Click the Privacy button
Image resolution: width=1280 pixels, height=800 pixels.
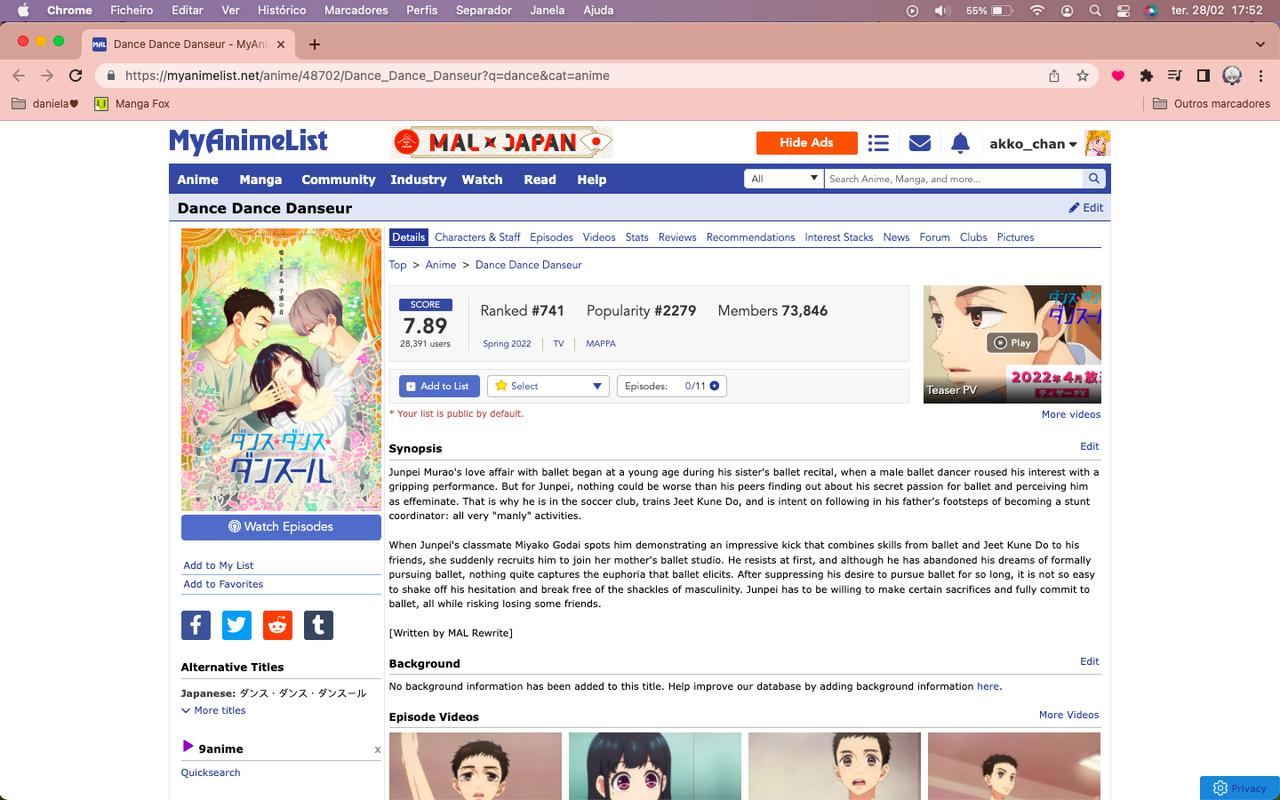[x=1240, y=788]
